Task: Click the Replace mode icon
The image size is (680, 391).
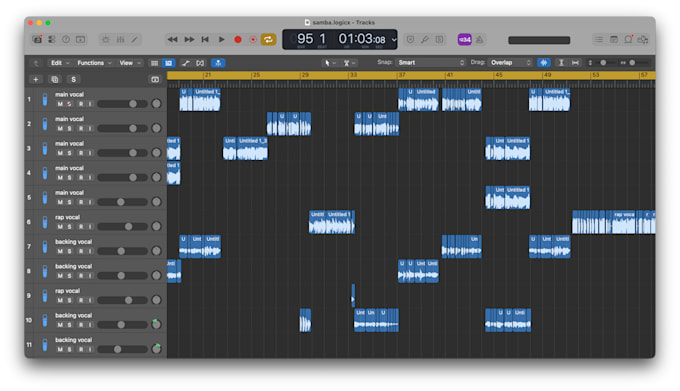Action: (410, 39)
